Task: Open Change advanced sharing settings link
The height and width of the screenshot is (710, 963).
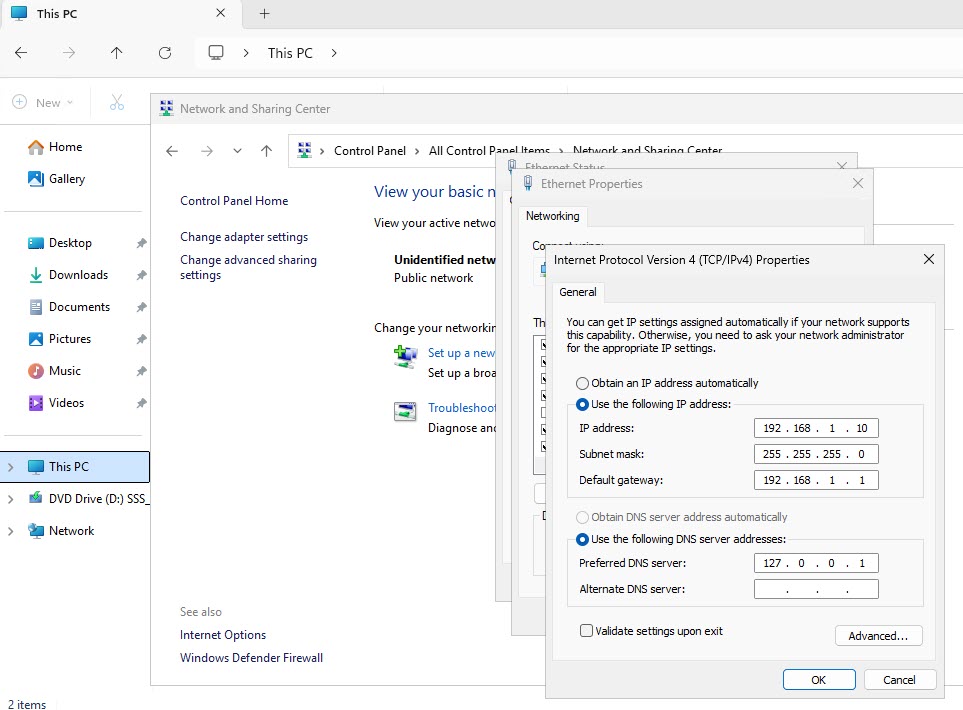Action: (248, 267)
